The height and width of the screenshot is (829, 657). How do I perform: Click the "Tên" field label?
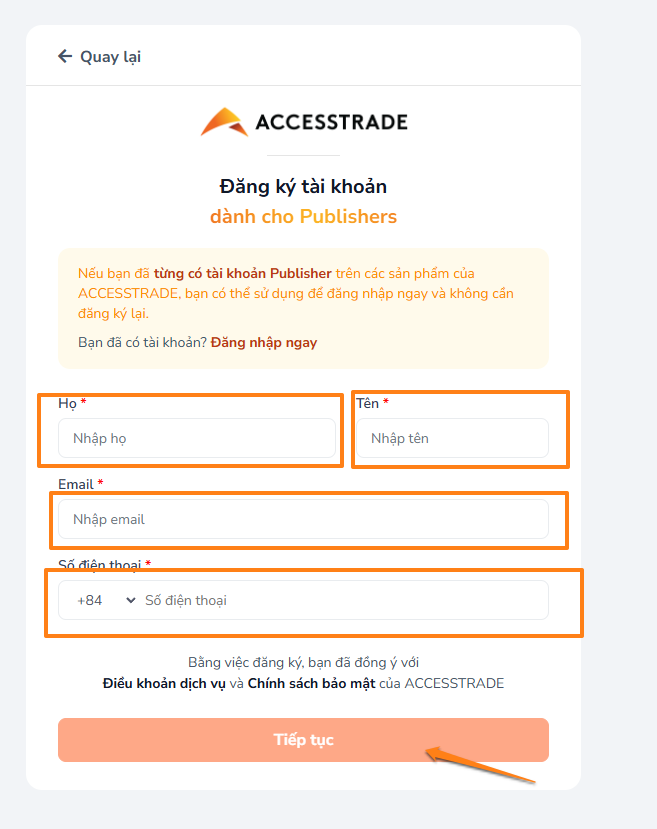367,403
